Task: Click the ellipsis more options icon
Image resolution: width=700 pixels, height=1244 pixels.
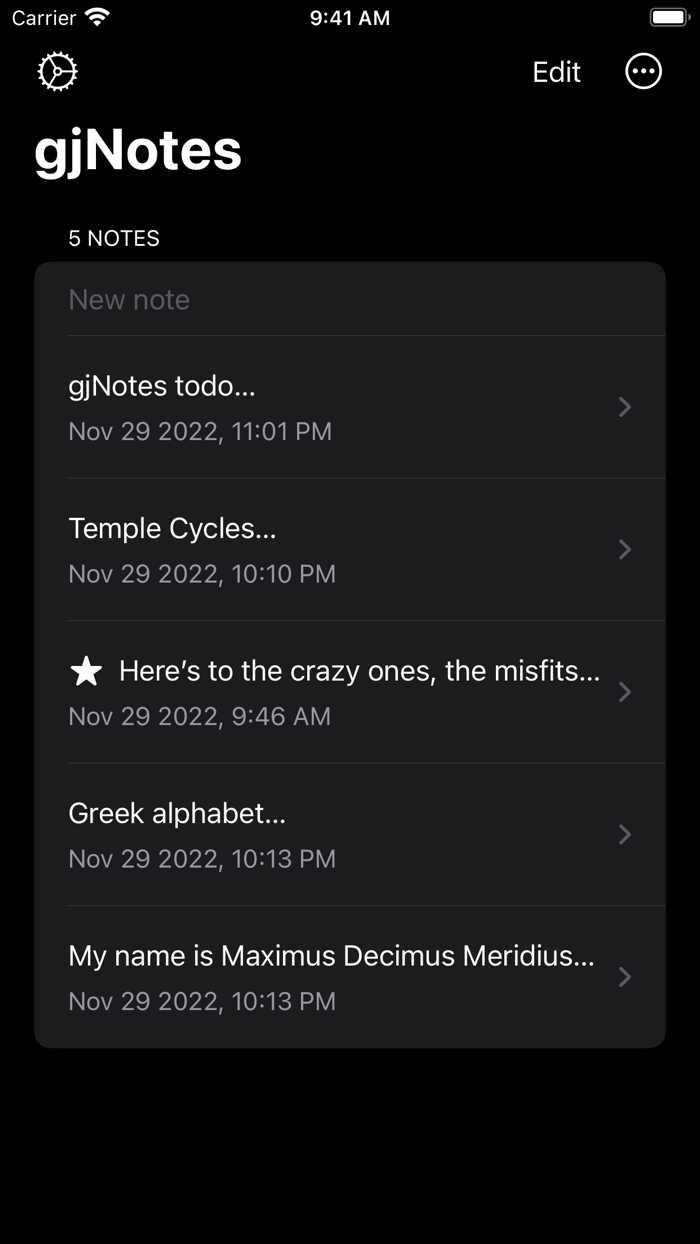Action: click(x=644, y=71)
